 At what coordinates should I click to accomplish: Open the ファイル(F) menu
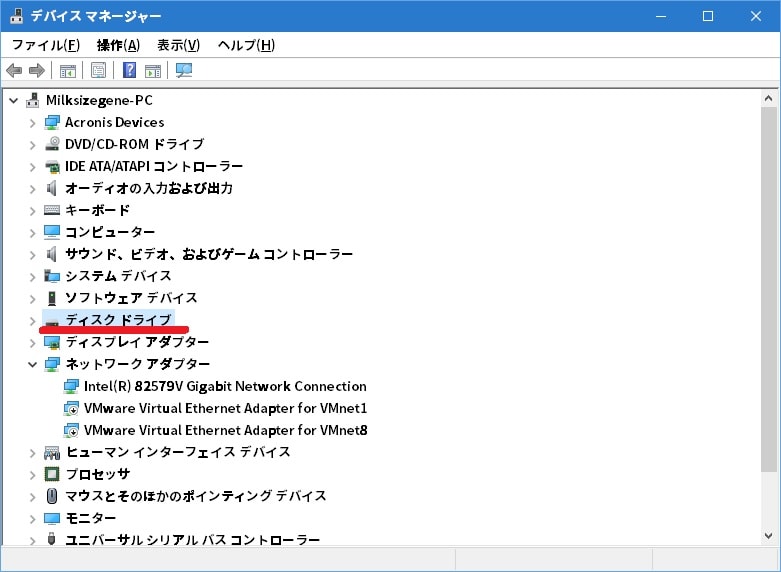[x=45, y=45]
